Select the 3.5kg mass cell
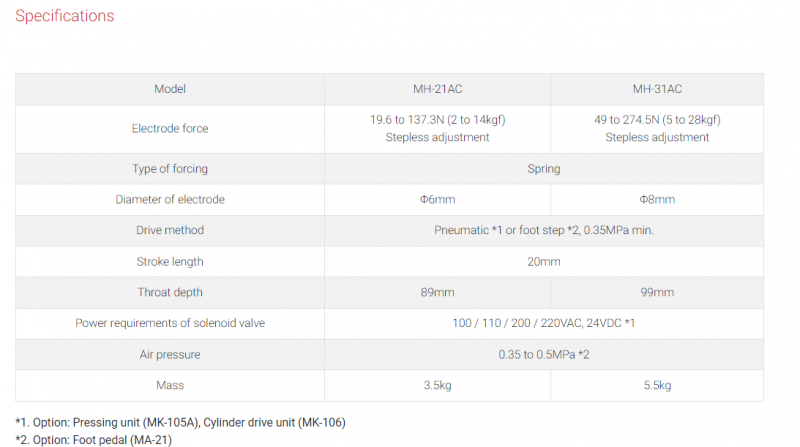Image resolution: width=800 pixels, height=447 pixels. pos(437,385)
